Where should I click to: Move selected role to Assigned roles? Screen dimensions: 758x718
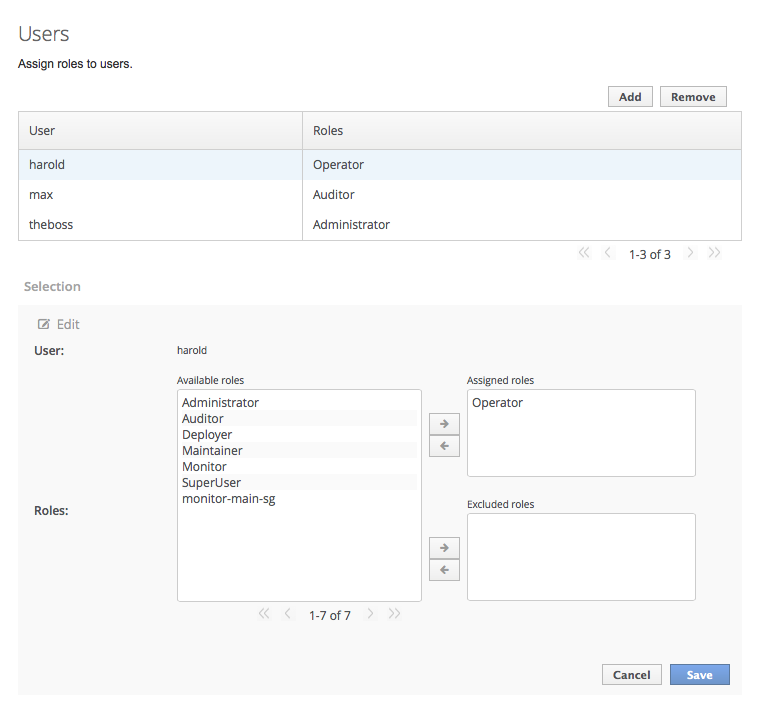pos(443,423)
